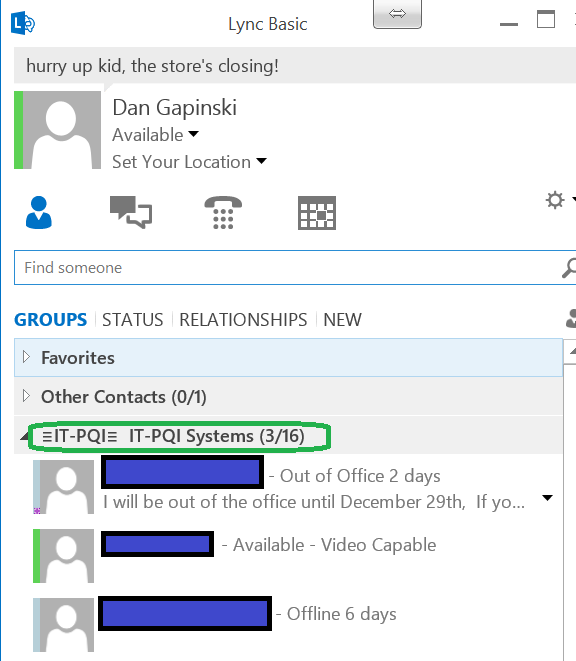The height and width of the screenshot is (661, 576).
Task: Open the Set Your Location dropdown
Action: (x=189, y=162)
